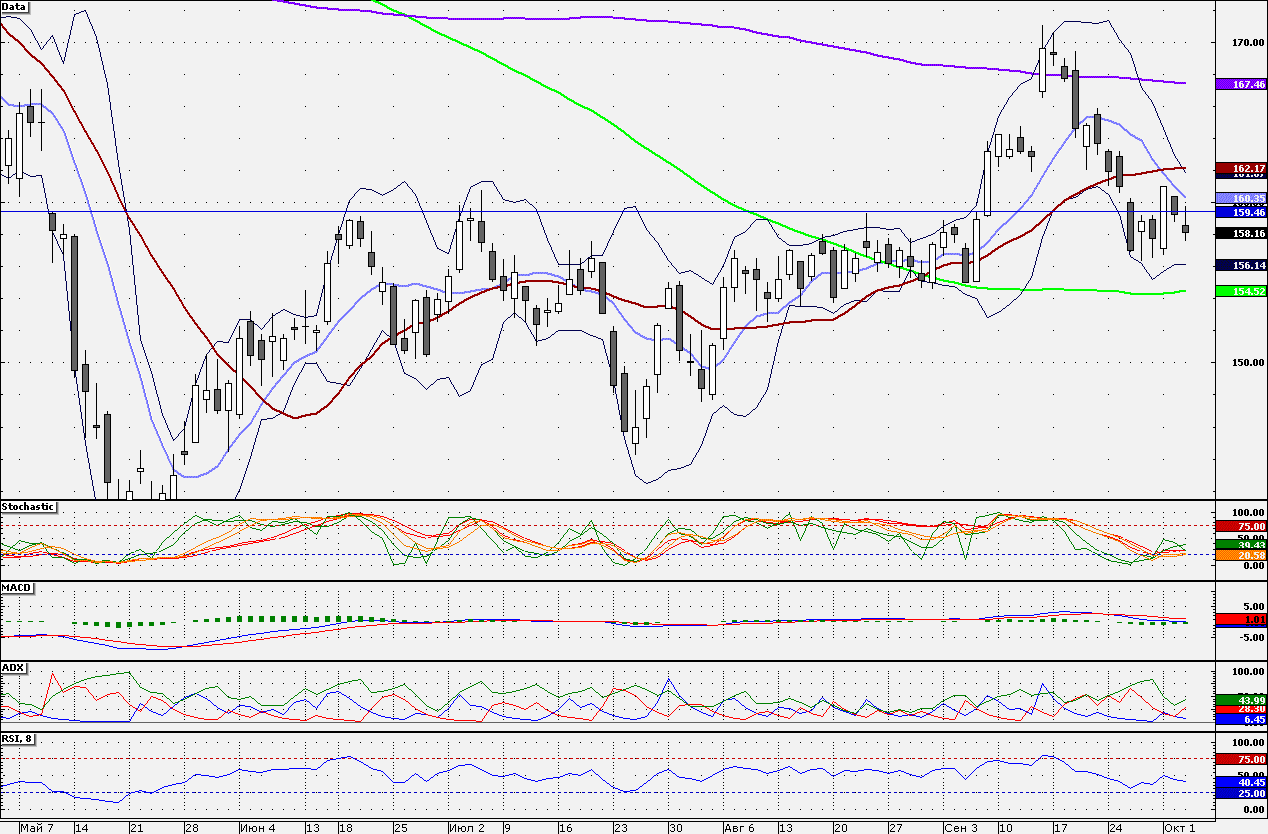Click the red 1.01 MACD value tag
Image resolution: width=1268 pixels, height=834 pixels.
pos(1240,620)
